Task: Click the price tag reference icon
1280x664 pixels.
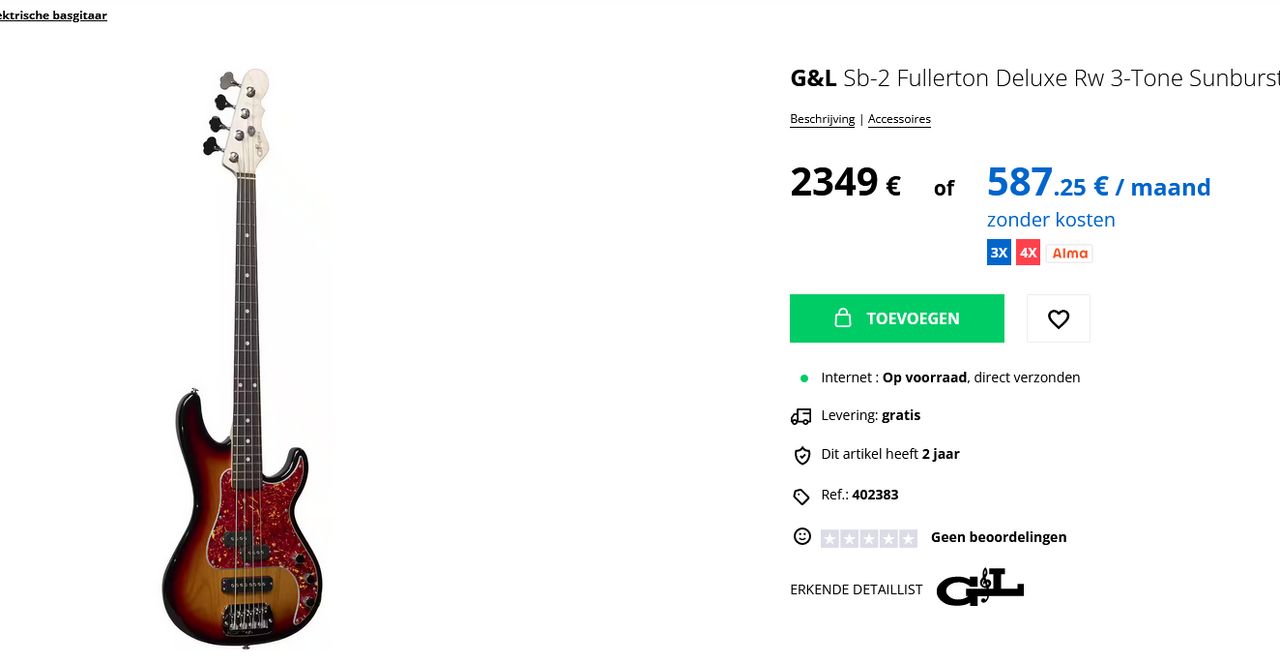Action: tap(801, 496)
